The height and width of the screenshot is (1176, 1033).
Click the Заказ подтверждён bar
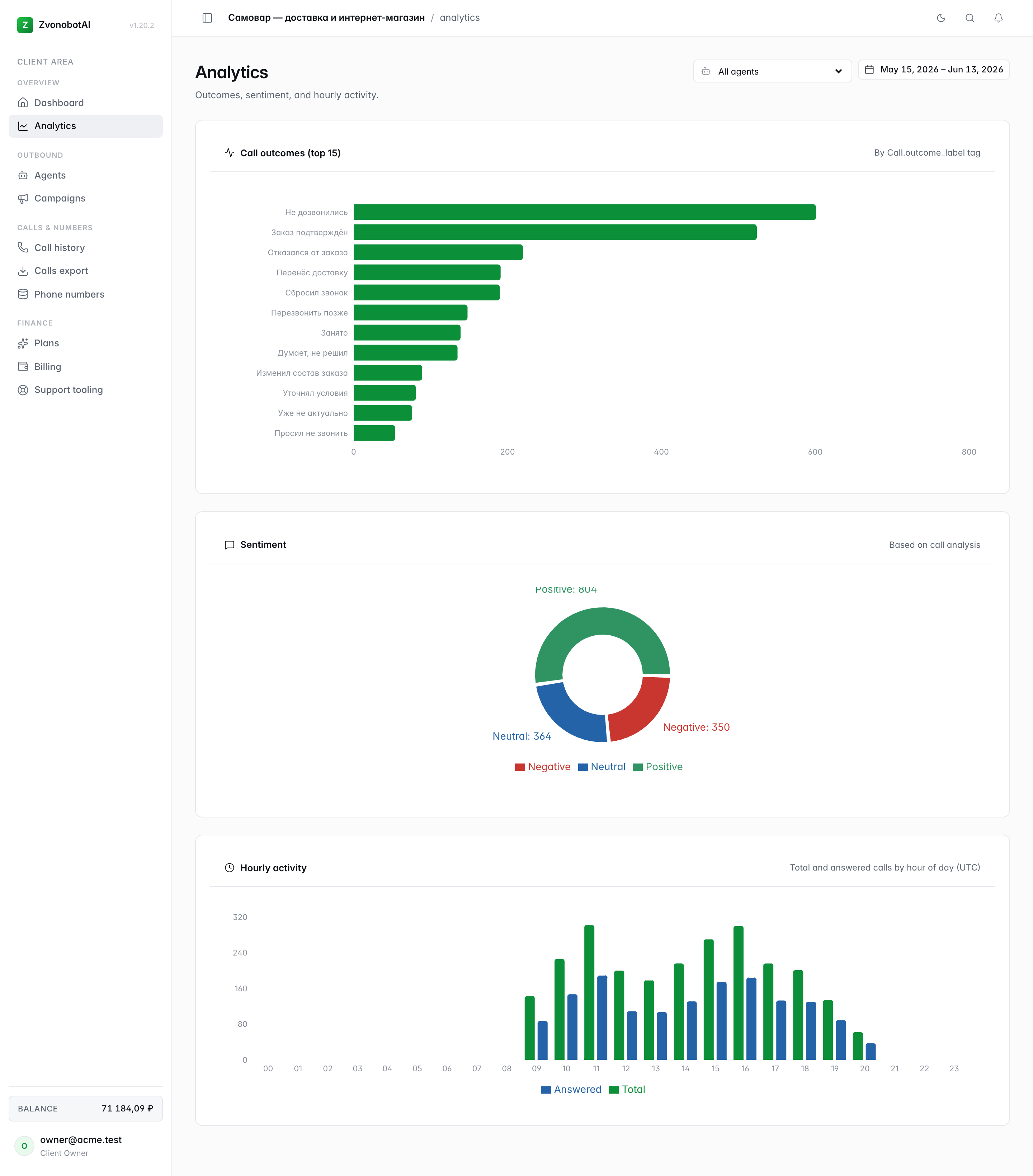555,232
